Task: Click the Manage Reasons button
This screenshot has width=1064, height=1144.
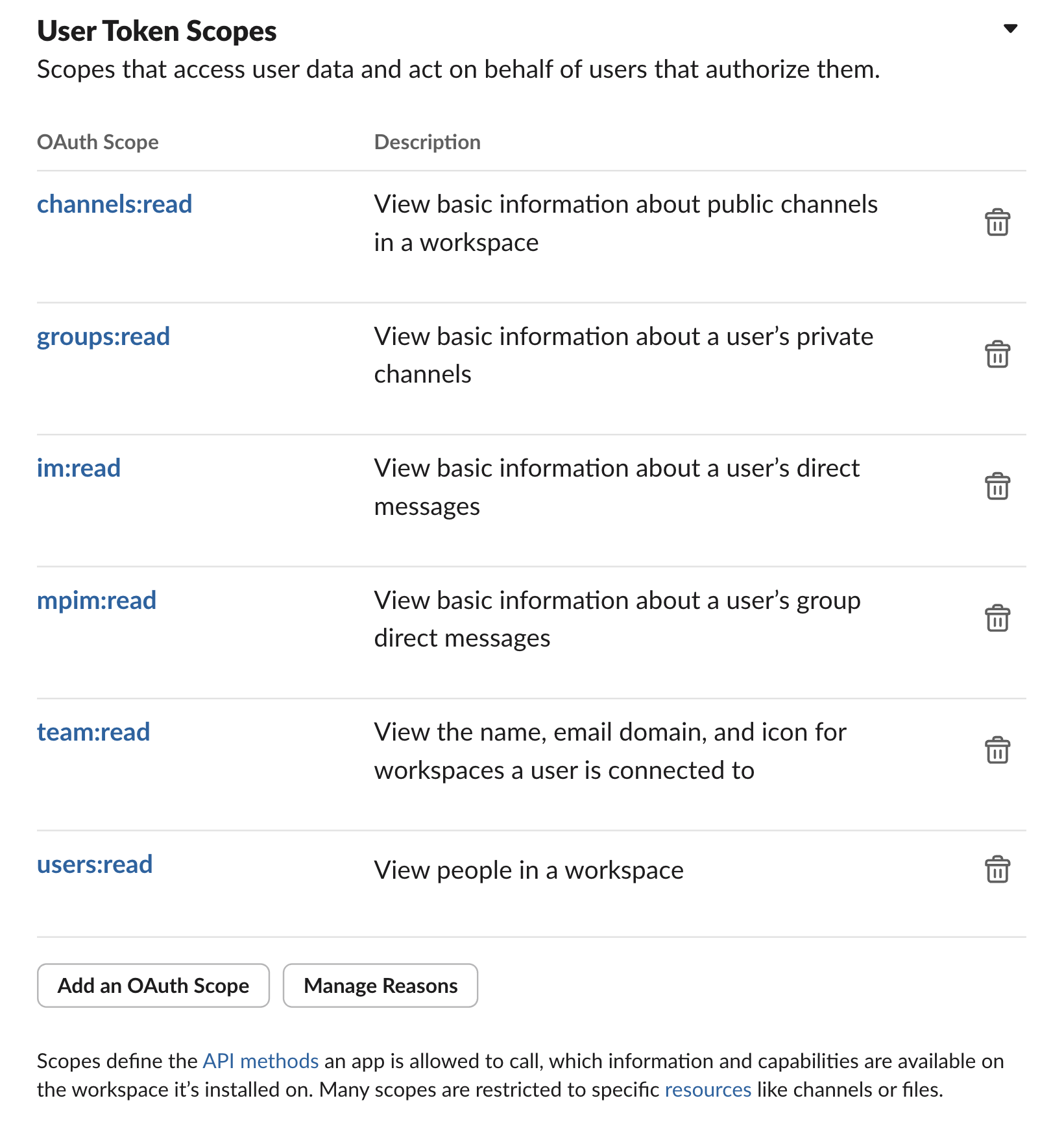Action: pyautogui.click(x=381, y=985)
